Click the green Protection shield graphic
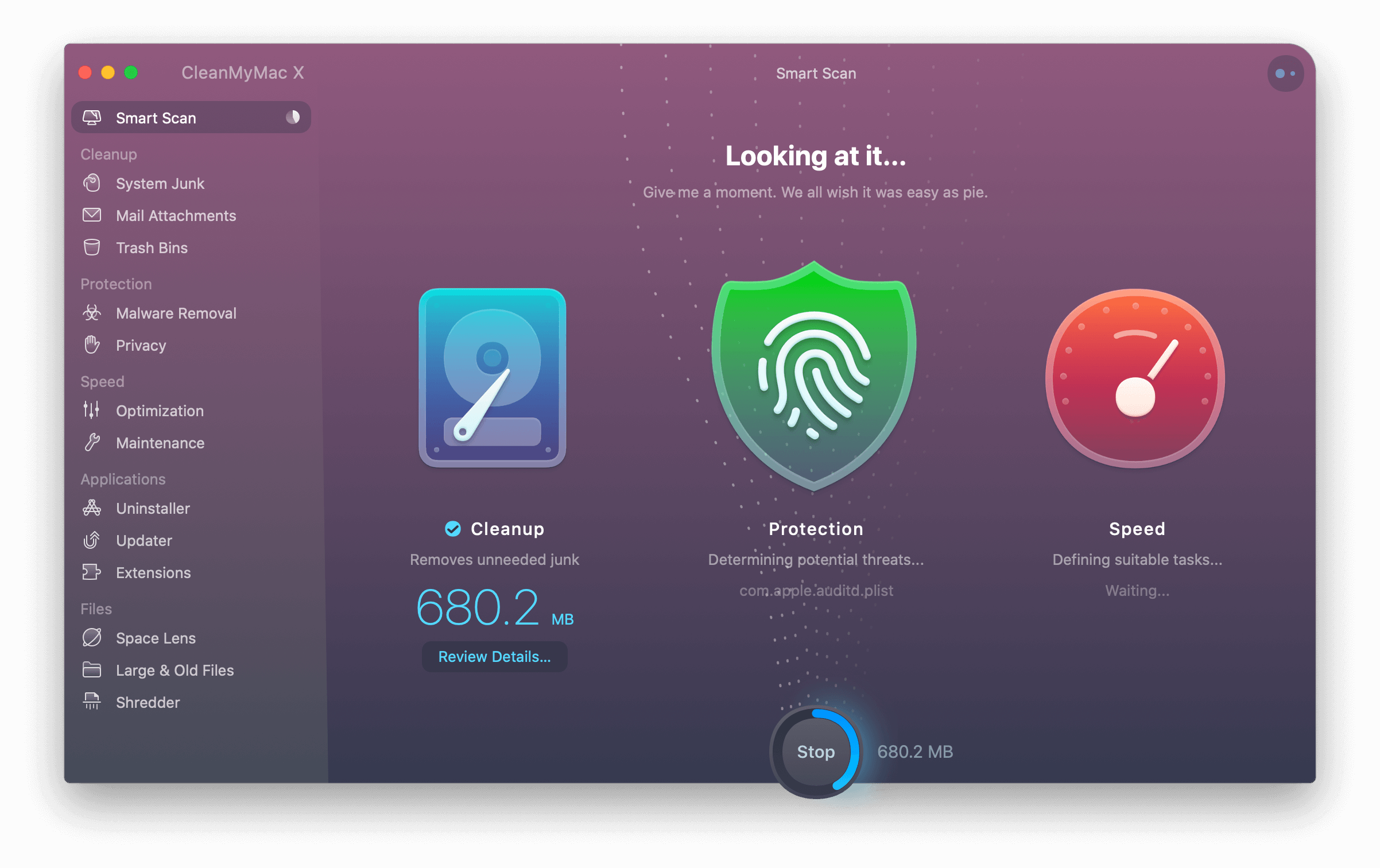Screen dimensions: 1380x868 click(814, 376)
